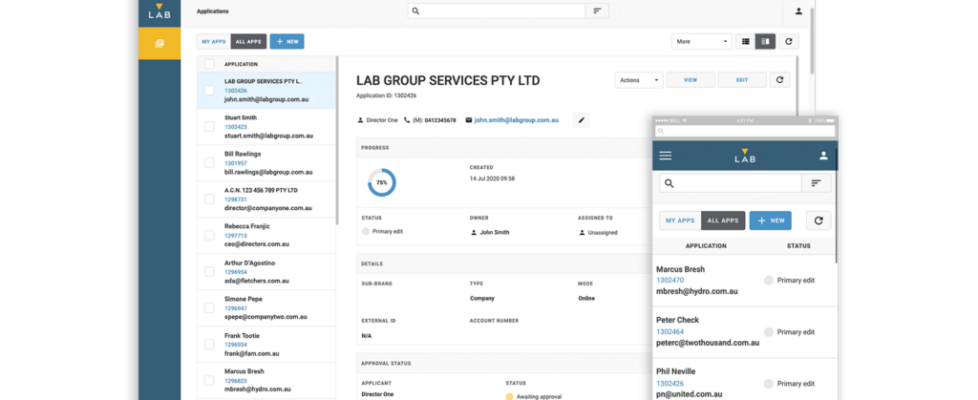Refresh the application list in the toolbar

[788, 42]
